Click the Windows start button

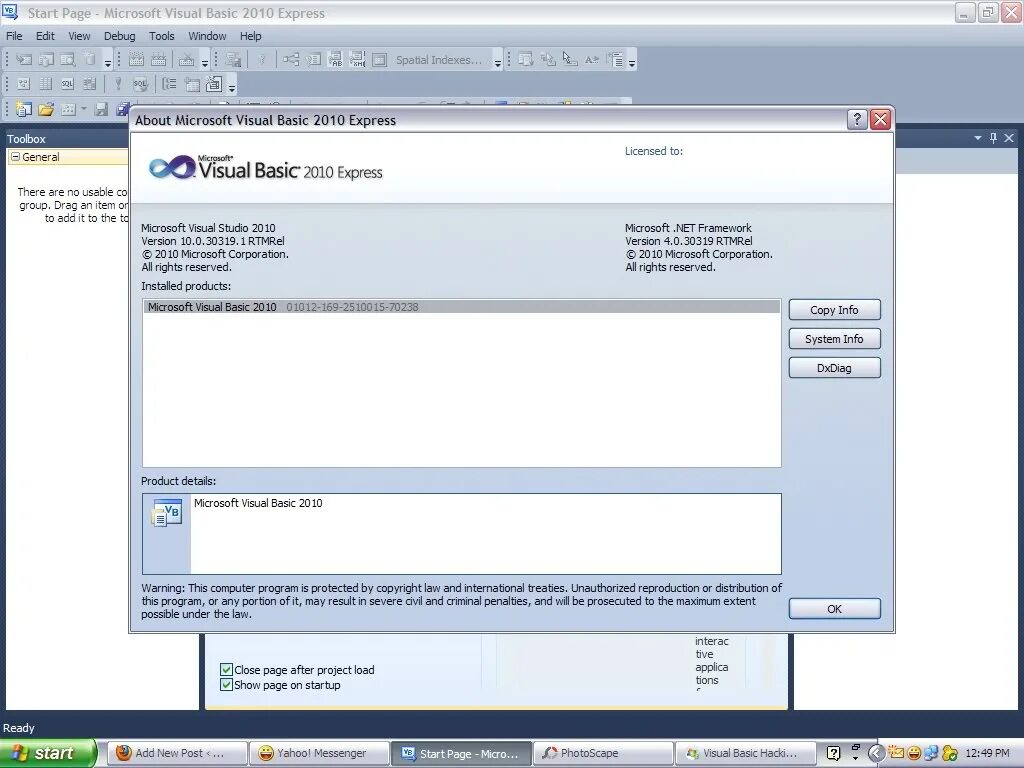click(48, 753)
